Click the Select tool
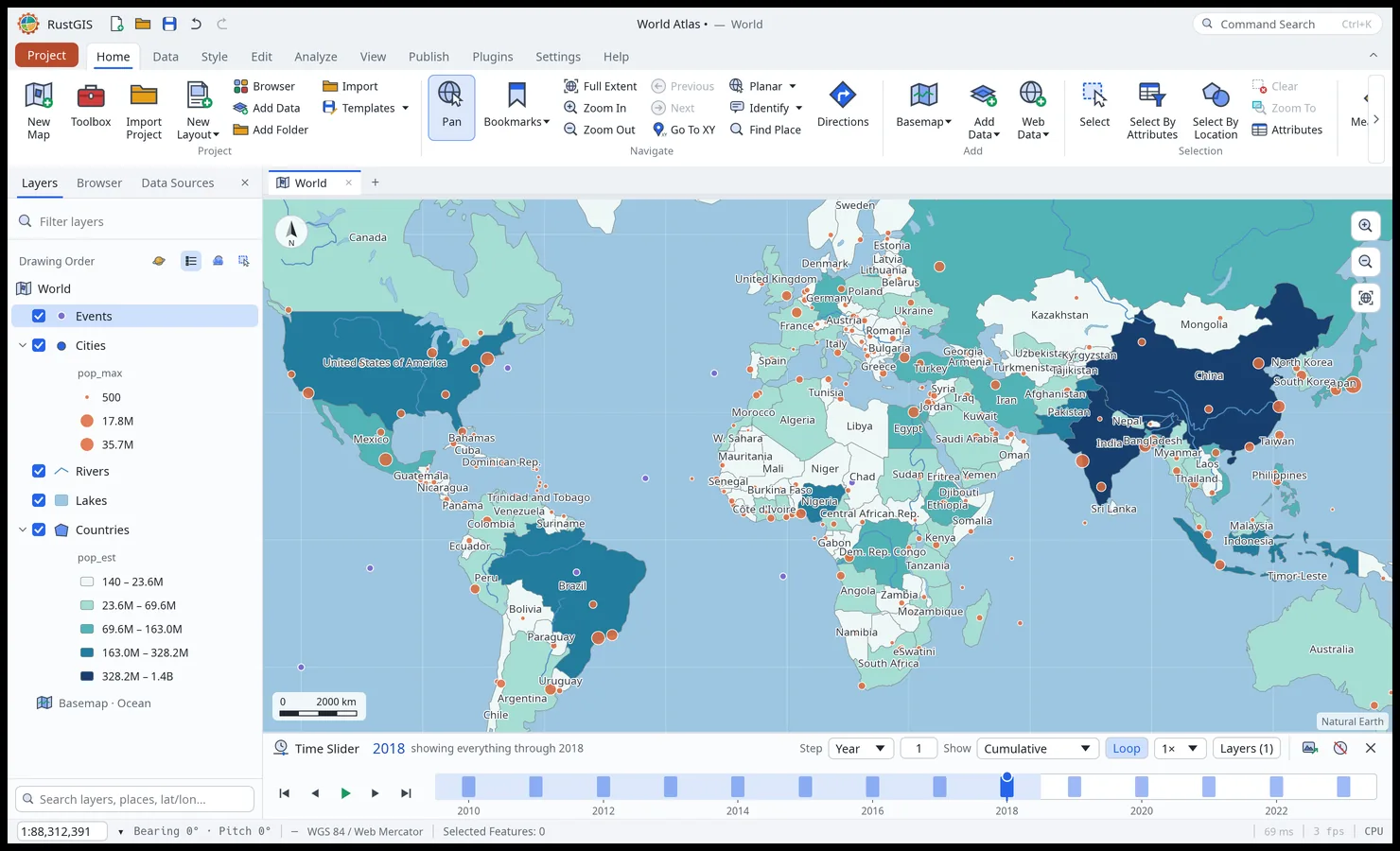 click(1094, 106)
